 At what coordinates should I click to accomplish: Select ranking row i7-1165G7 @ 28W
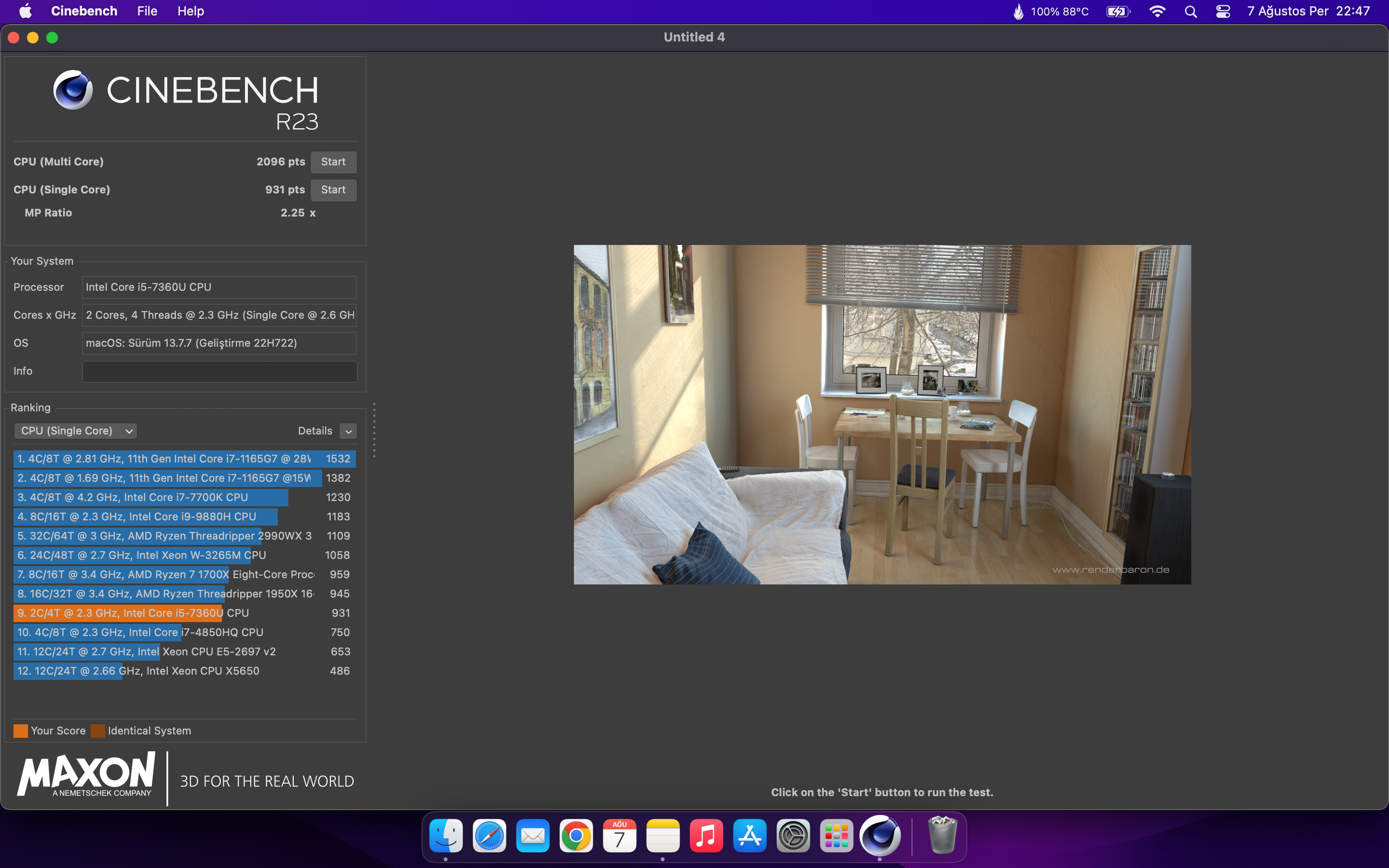pyautogui.click(x=184, y=459)
